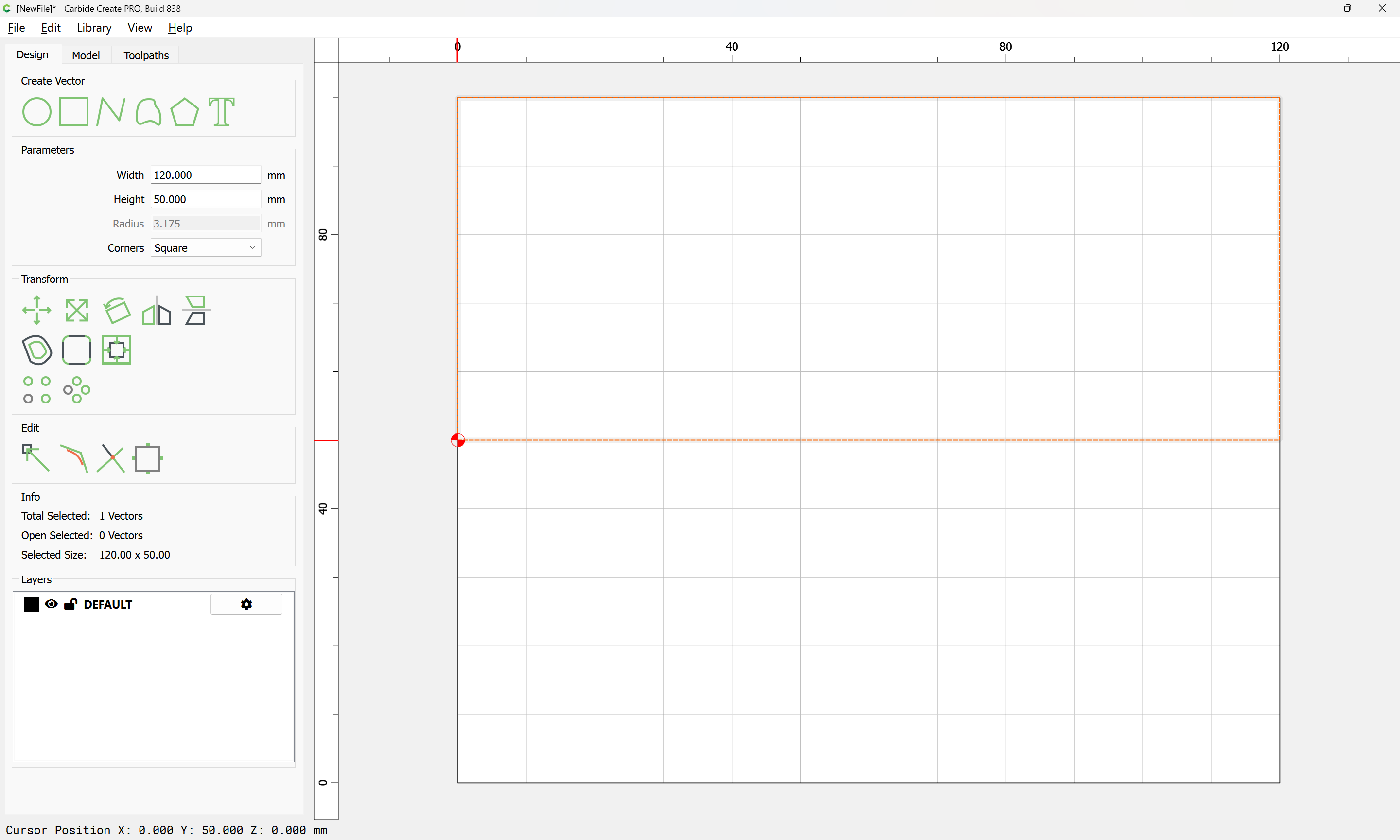Switch to the Toolpaths tab
The image size is (1400, 840).
(x=146, y=55)
